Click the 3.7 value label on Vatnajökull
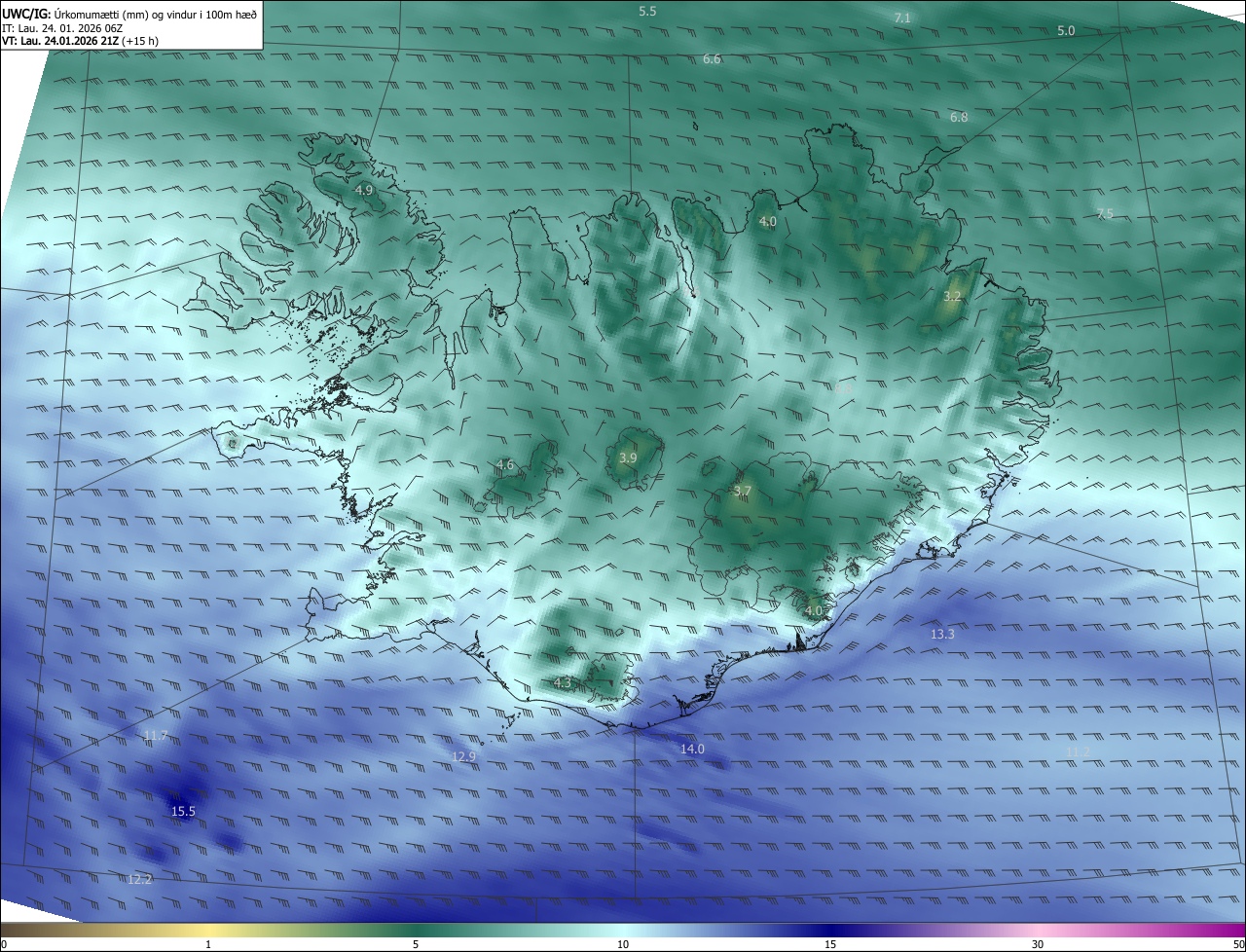The image size is (1246, 952). tap(742, 492)
